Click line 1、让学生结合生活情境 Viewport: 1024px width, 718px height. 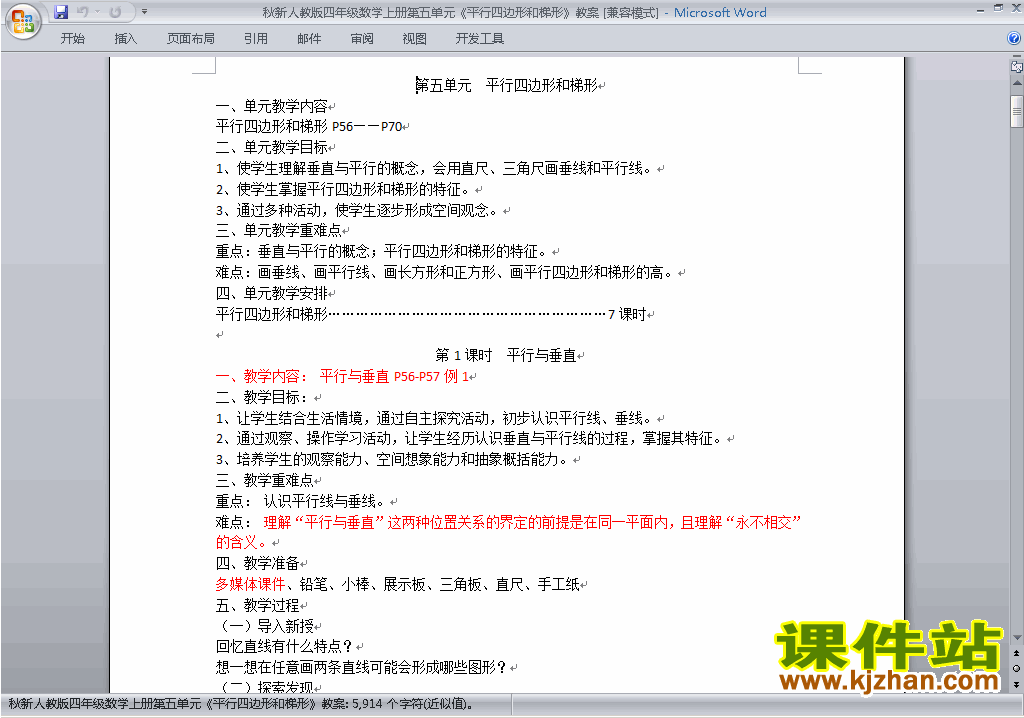(436, 418)
